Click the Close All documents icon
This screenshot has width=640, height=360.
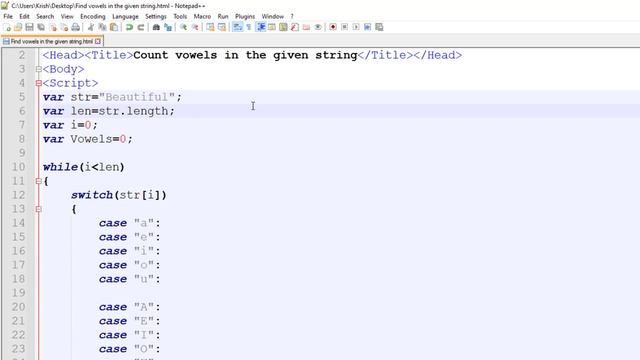click(64, 27)
